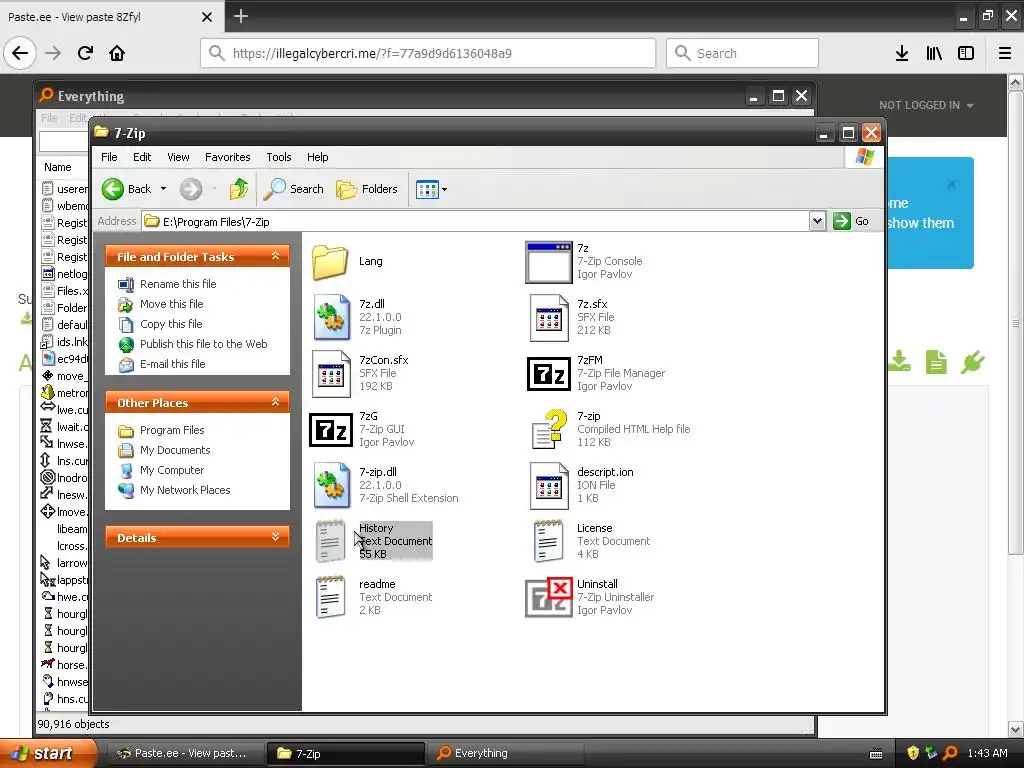Open the browser Library icon

[x=934, y=53]
